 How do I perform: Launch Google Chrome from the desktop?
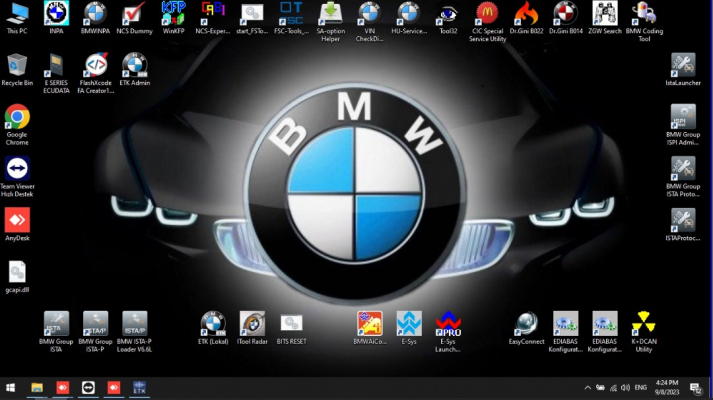[x=17, y=118]
